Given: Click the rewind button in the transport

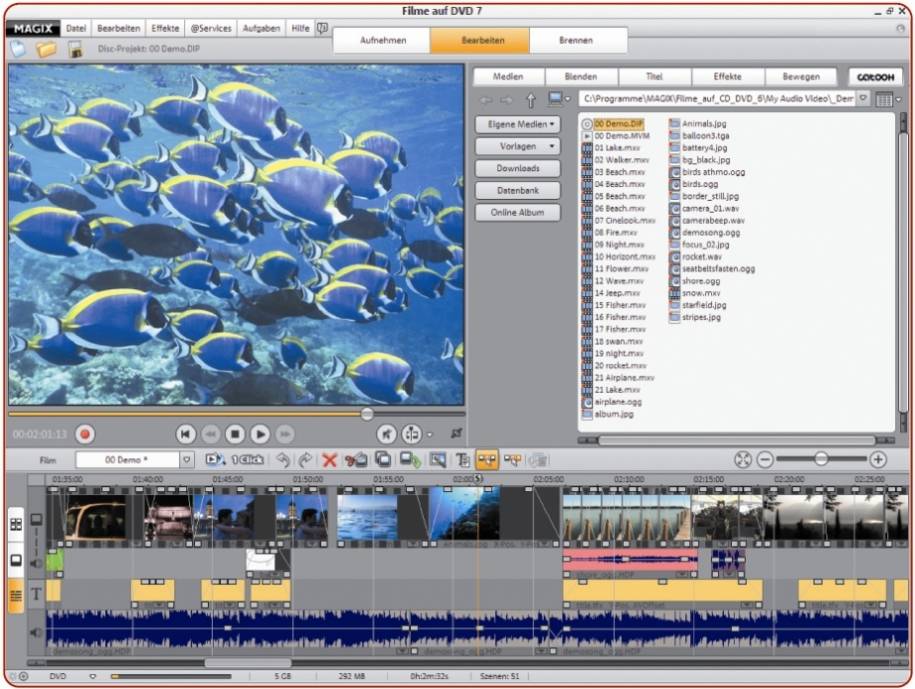Looking at the screenshot, I should (x=211, y=434).
